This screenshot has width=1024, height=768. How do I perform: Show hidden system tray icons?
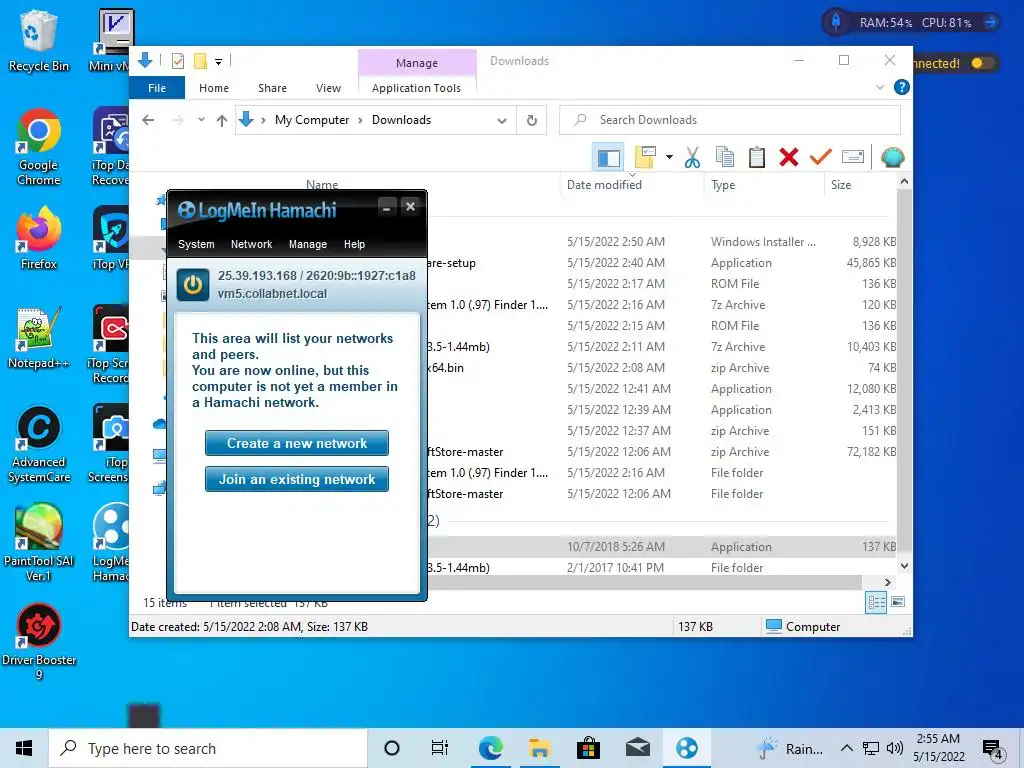click(846, 748)
